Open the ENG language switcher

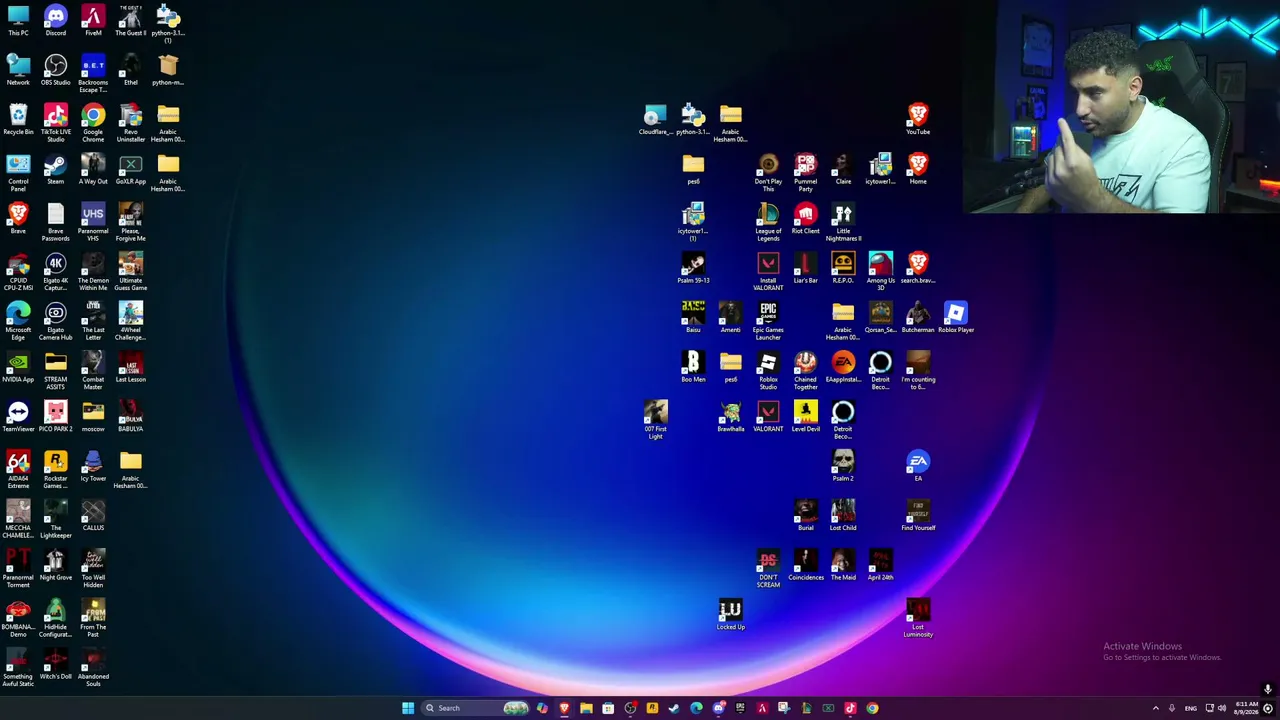1190,708
